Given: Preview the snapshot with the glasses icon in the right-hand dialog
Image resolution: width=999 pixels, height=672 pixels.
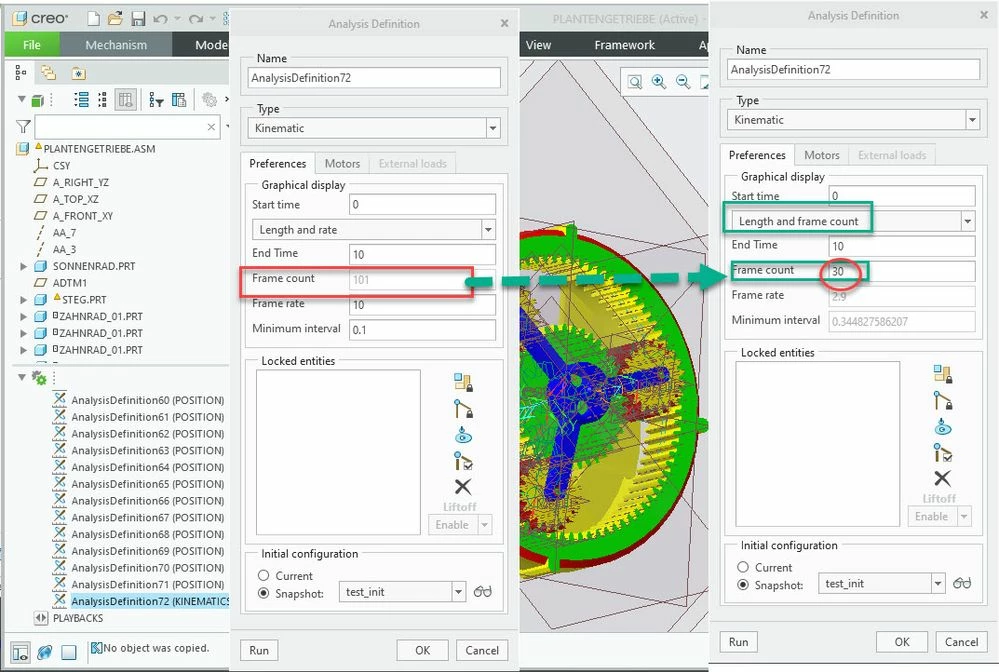Looking at the screenshot, I should [962, 583].
